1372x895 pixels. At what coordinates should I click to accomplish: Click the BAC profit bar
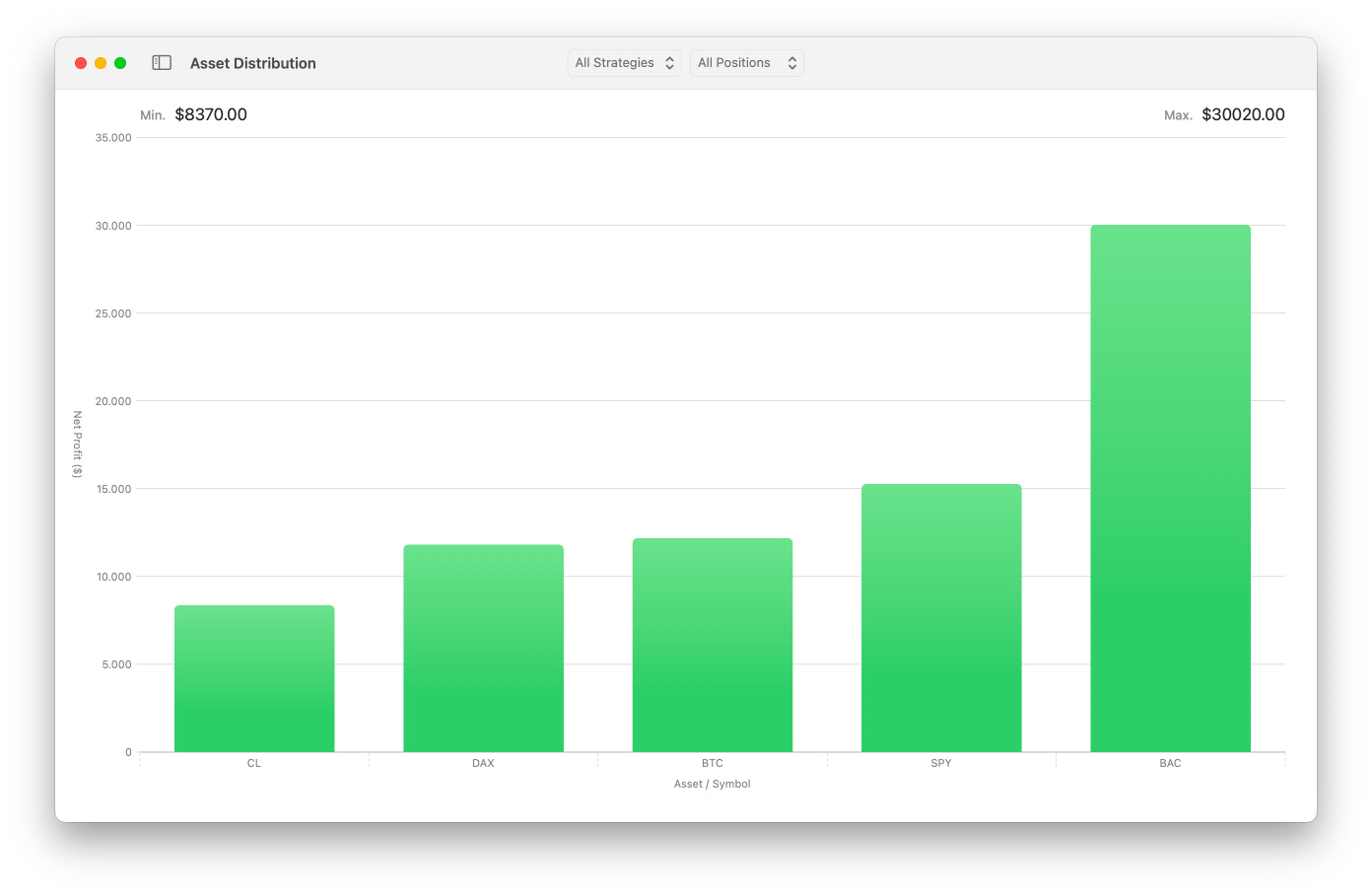pyautogui.click(x=1170, y=489)
